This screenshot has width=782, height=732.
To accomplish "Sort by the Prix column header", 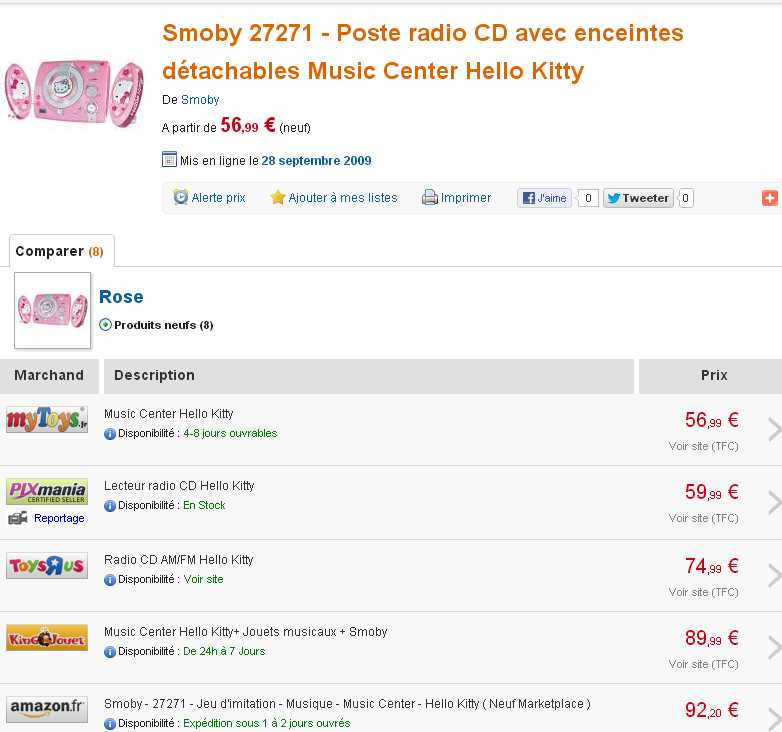I will pos(714,375).
